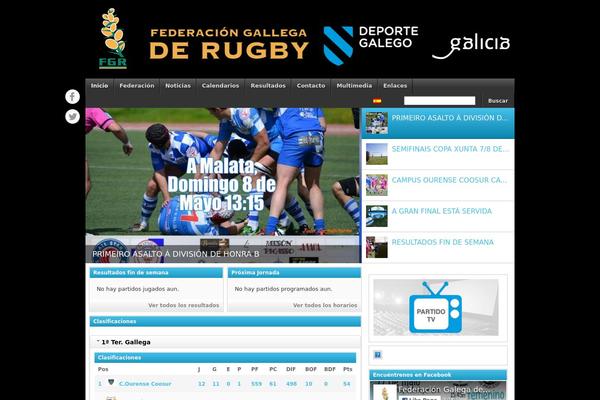Click 'No hay partidos programados aun.' text
The image size is (600, 400).
tap(284, 289)
